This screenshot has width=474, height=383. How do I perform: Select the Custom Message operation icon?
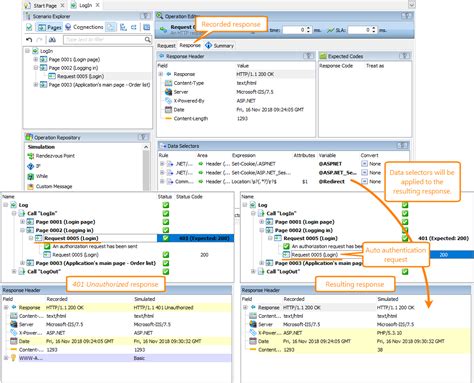[x=31, y=186]
